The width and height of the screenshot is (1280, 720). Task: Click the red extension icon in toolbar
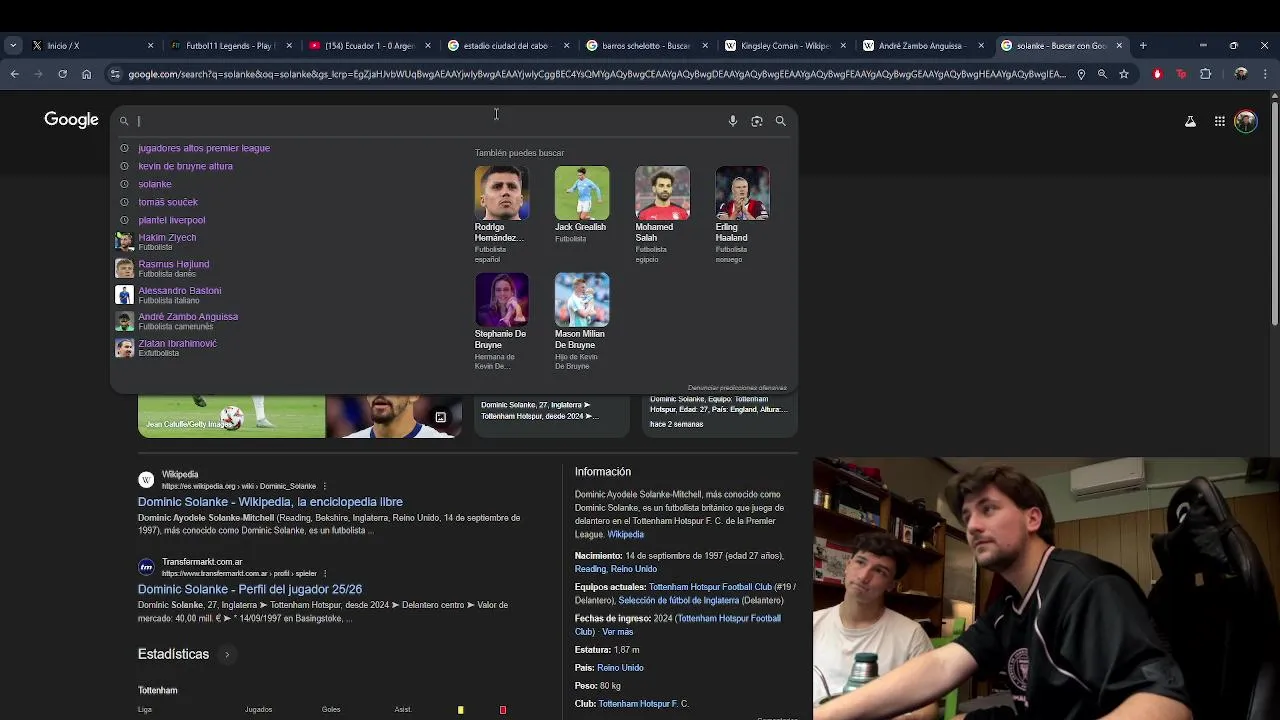(1157, 74)
